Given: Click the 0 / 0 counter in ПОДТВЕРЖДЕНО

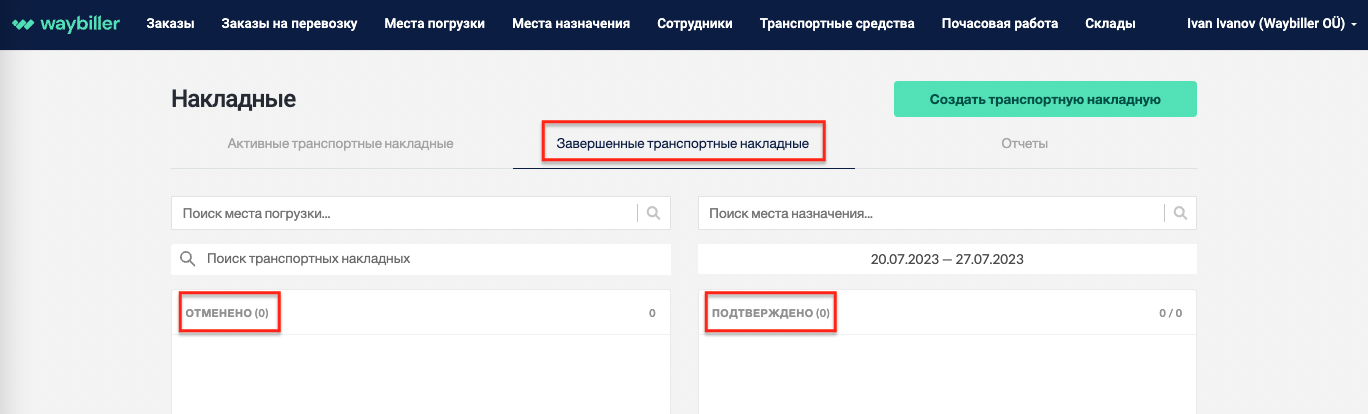Looking at the screenshot, I should click(1171, 313).
